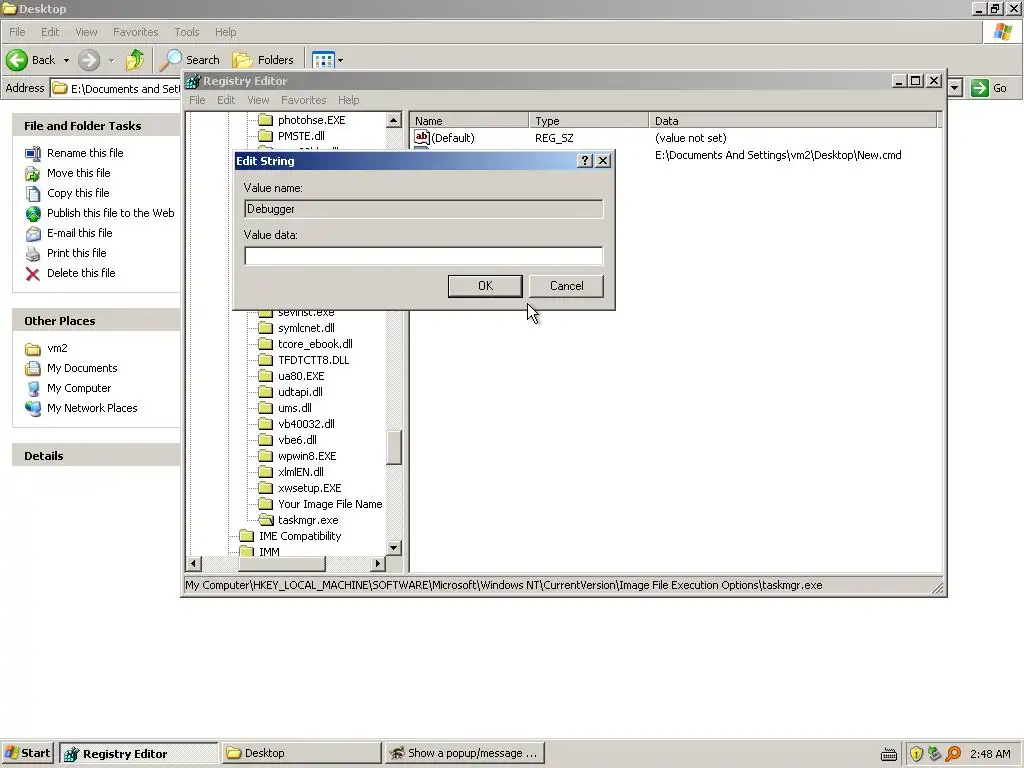Click Publish this file to the Web
Image resolution: width=1024 pixels, height=768 pixels.
click(110, 213)
